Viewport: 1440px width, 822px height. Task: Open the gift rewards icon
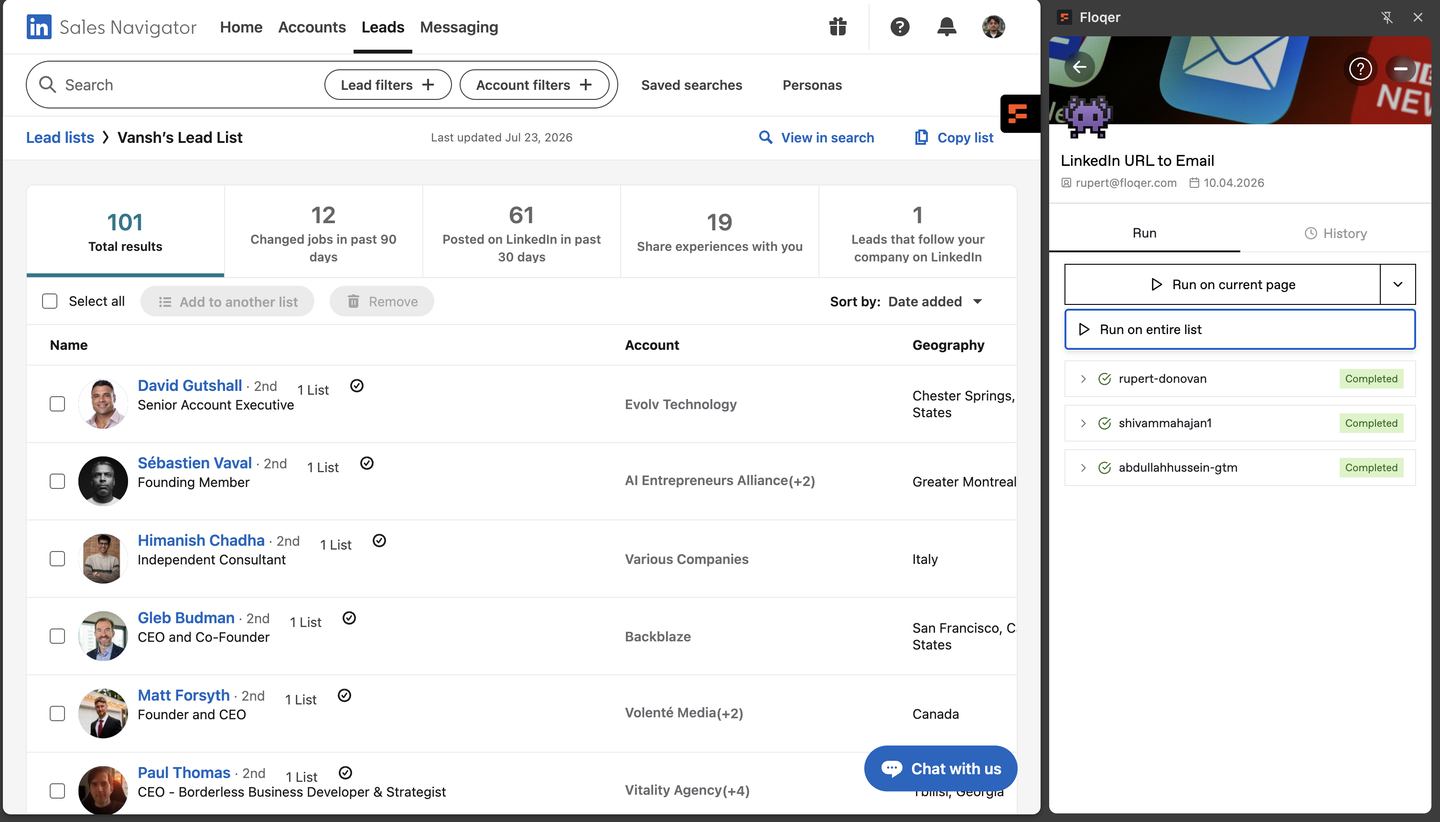[838, 27]
